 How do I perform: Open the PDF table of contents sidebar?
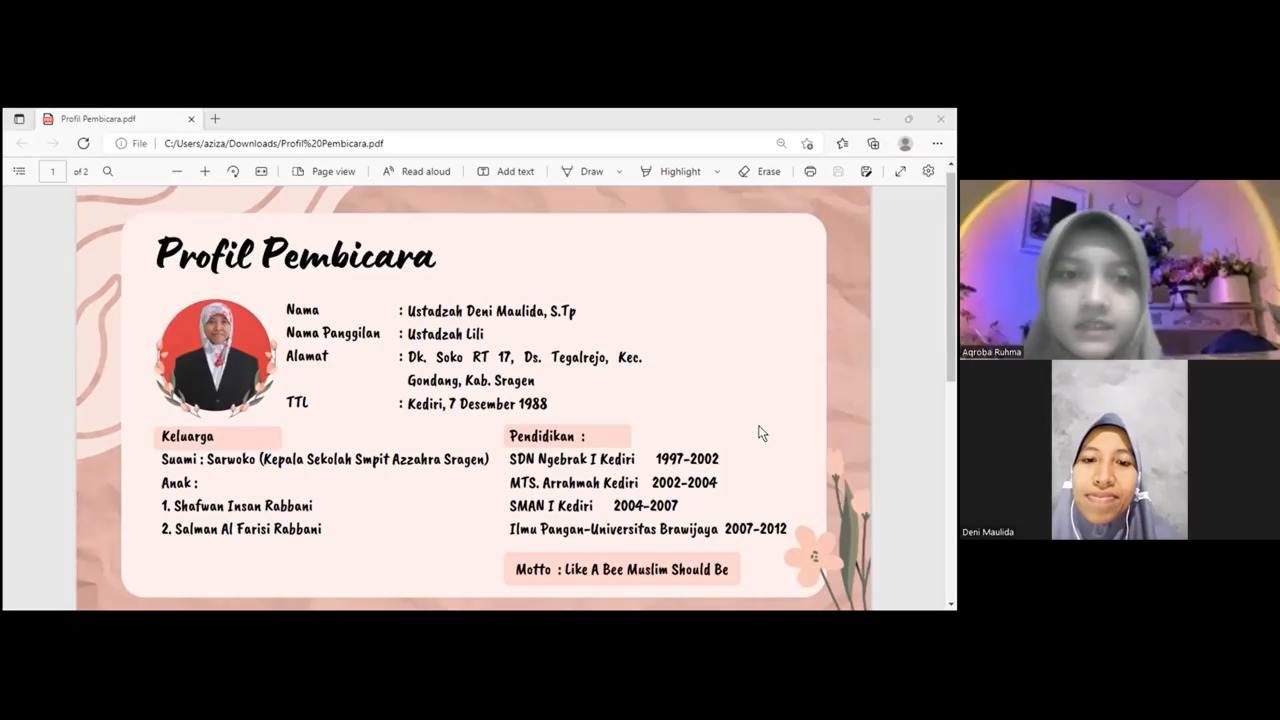[19, 171]
